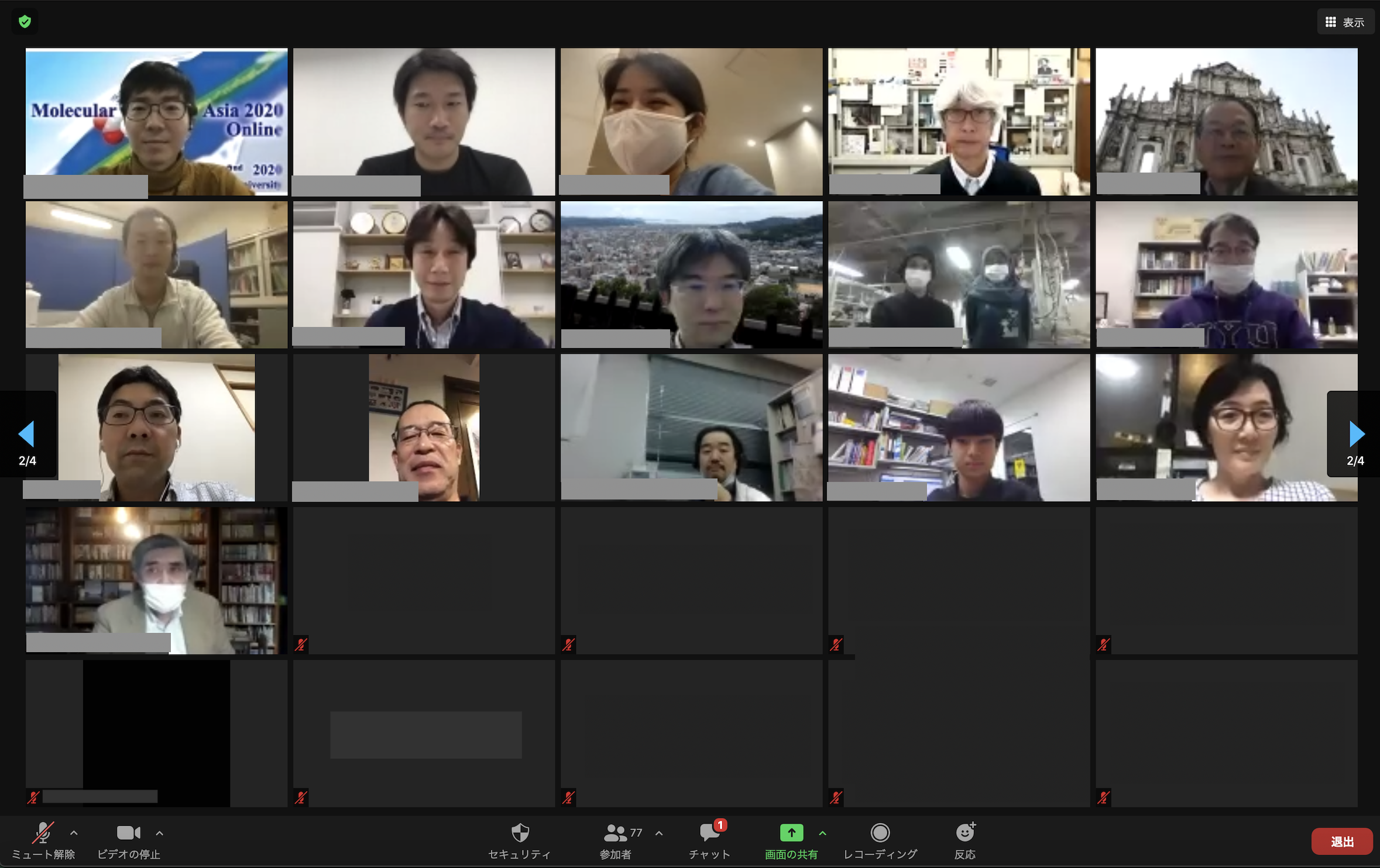Screen dimensions: 1380x868
Task: Go to next gallery page right arrow
Action: click(1354, 434)
